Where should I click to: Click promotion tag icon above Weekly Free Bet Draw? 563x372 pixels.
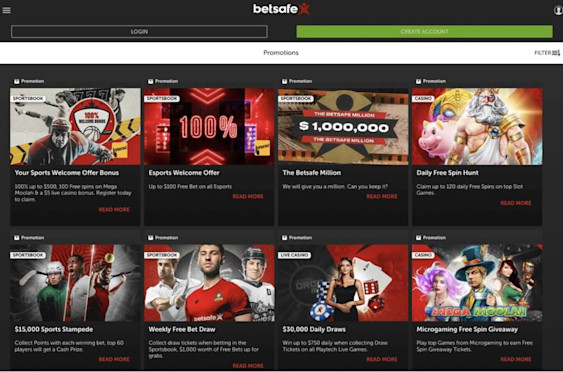point(151,238)
